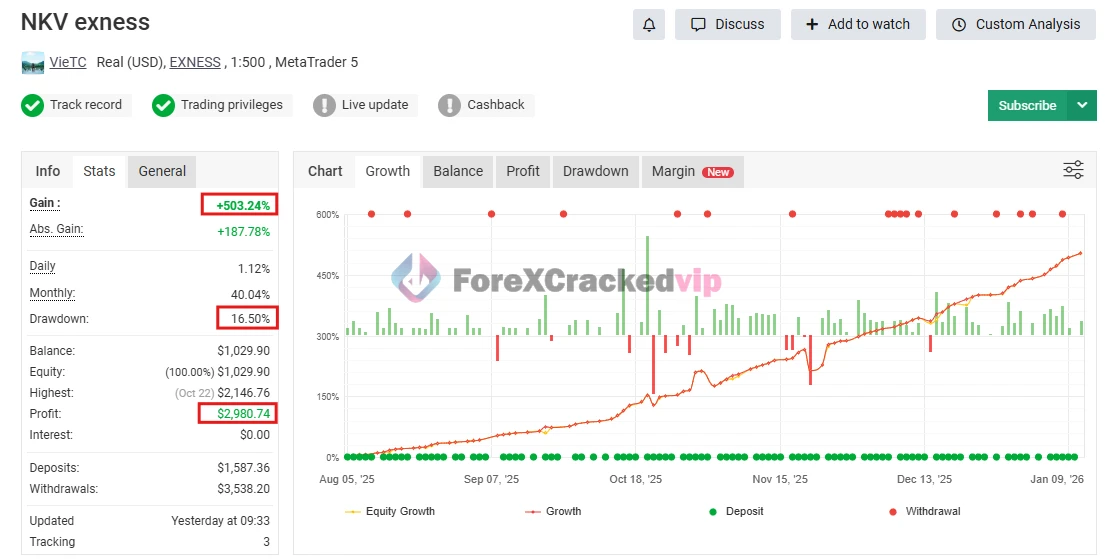
Task: Click the +503.24% gain value
Action: click(x=243, y=206)
